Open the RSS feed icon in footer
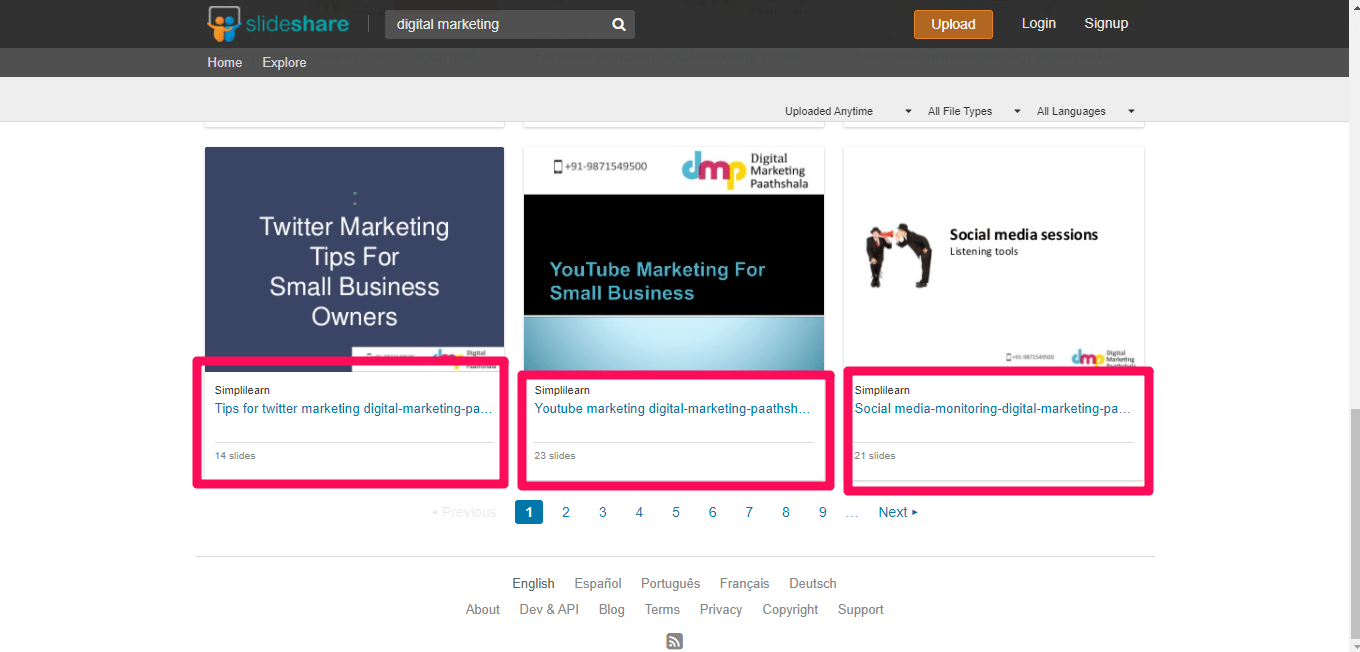 [675, 642]
